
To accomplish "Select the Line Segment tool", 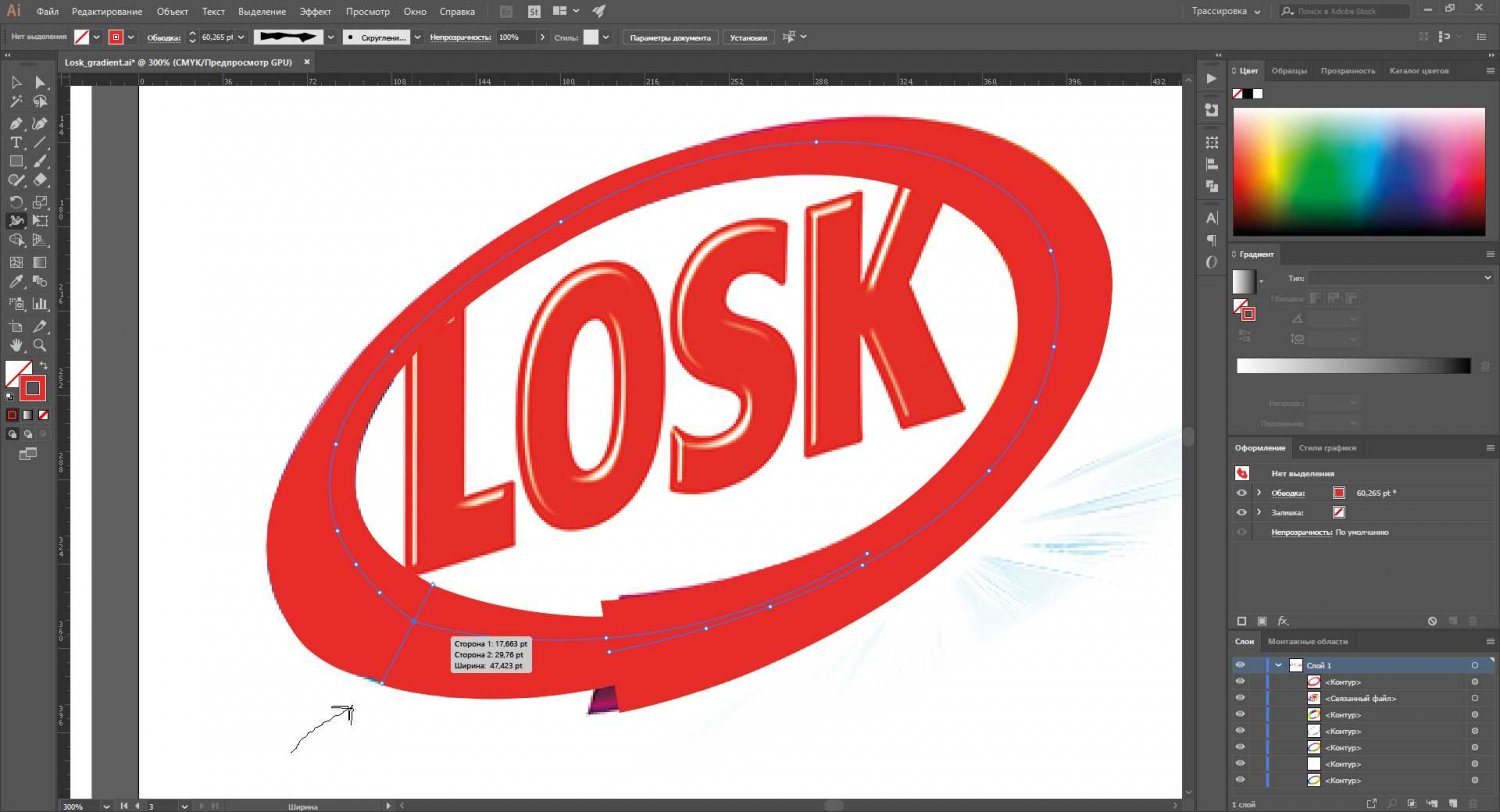I will coord(40,143).
